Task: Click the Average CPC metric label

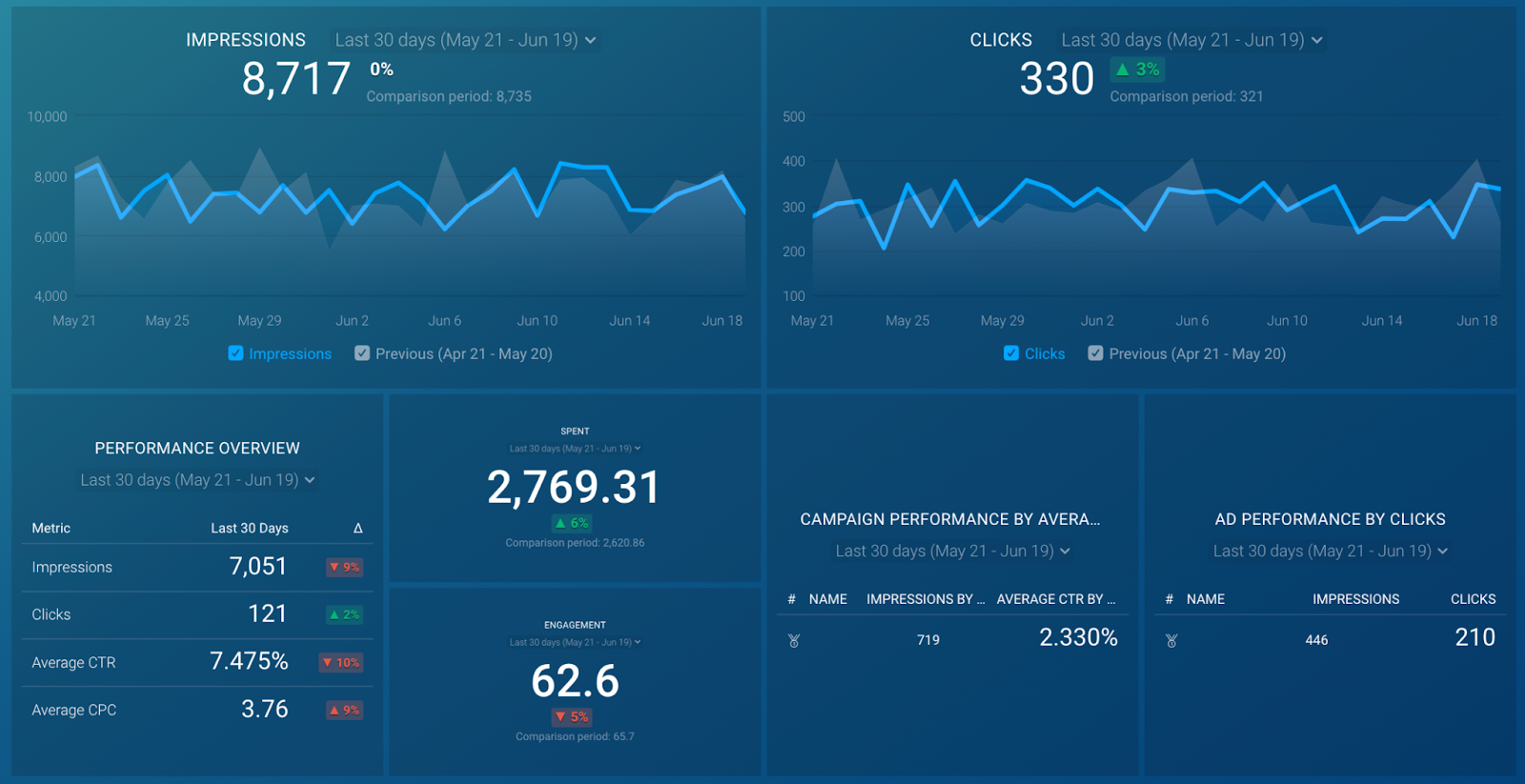Action: [74, 711]
